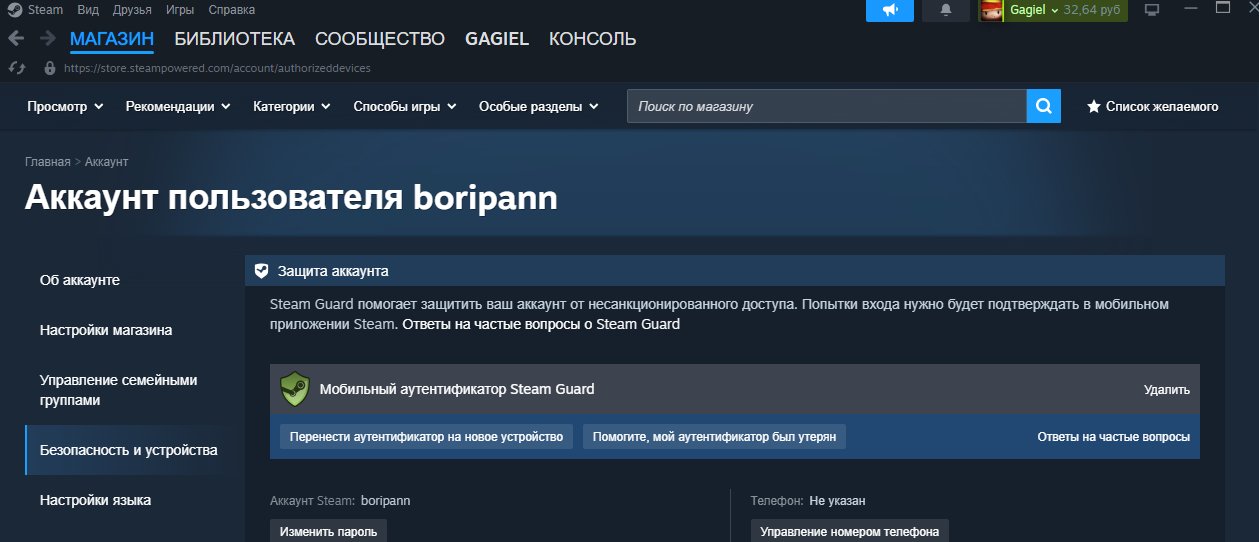The width and height of the screenshot is (1259, 542).
Task: Open the announcements megaphone button
Action: click(x=890, y=10)
